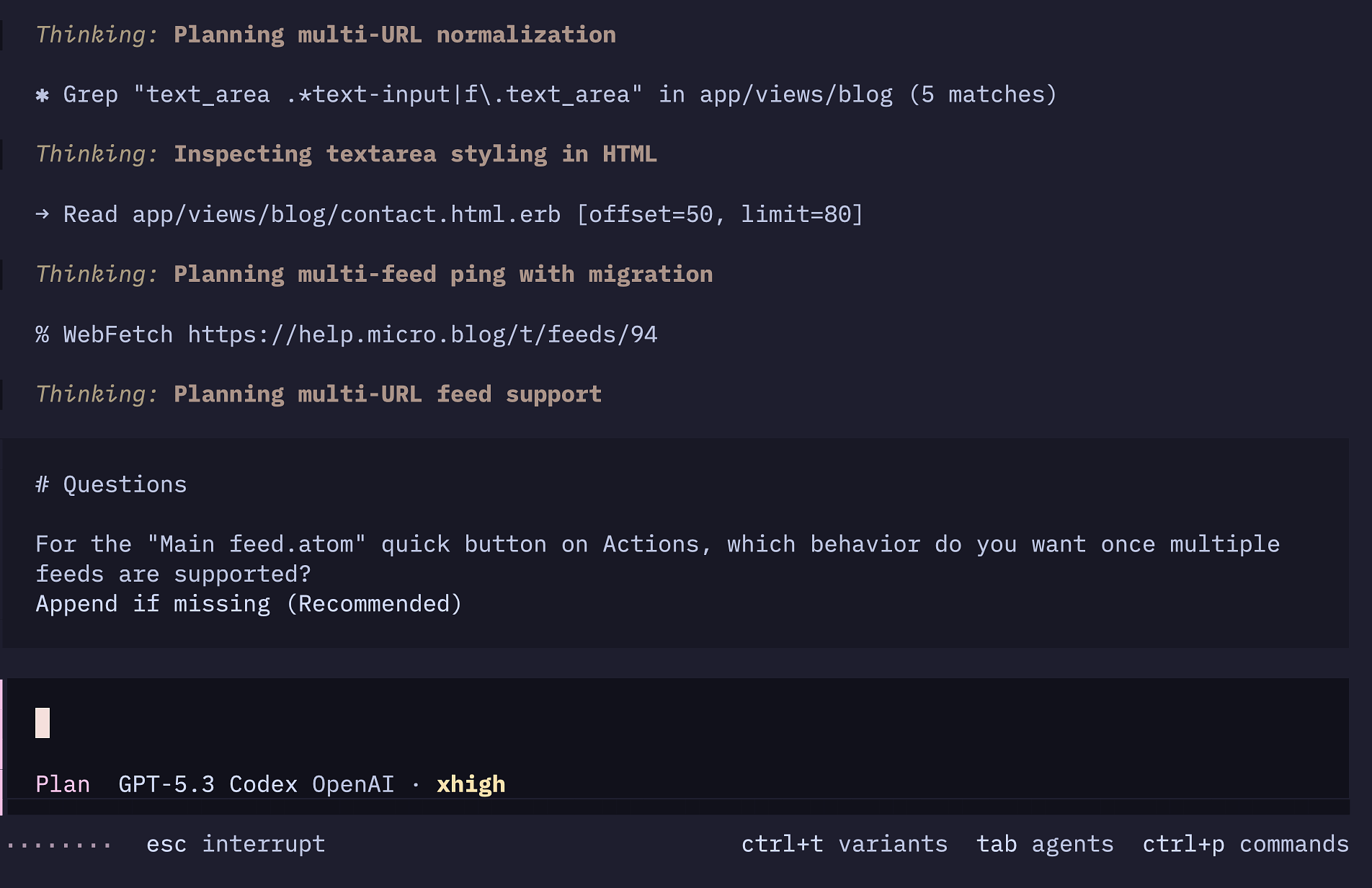Click the arrow icon before Read

click(43, 214)
